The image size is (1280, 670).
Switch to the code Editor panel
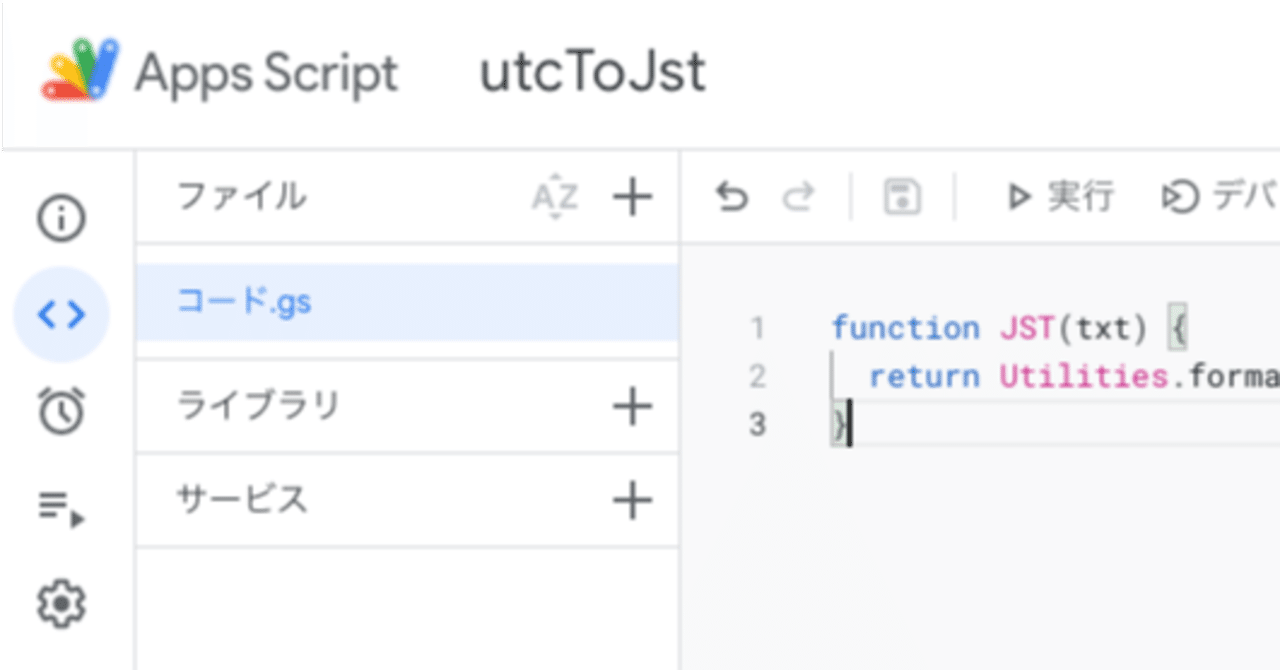coord(62,314)
